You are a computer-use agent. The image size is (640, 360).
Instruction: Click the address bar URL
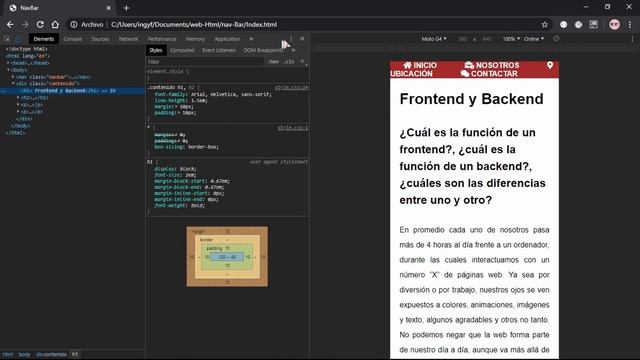click(x=194, y=24)
